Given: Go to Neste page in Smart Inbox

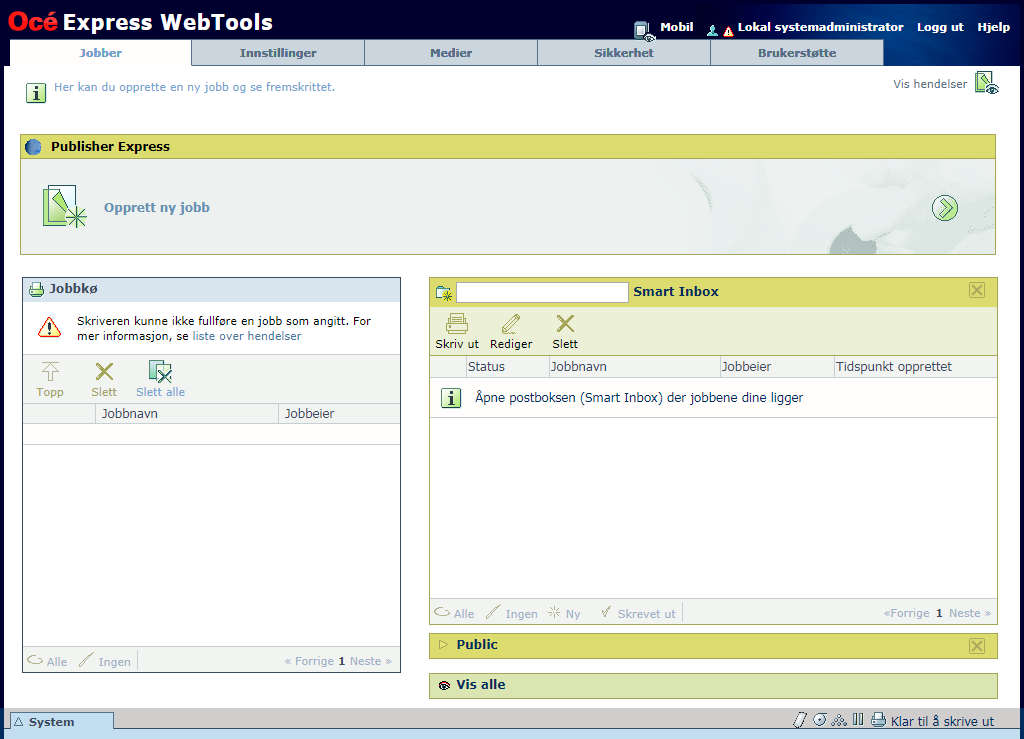Looking at the screenshot, I should [x=970, y=613].
